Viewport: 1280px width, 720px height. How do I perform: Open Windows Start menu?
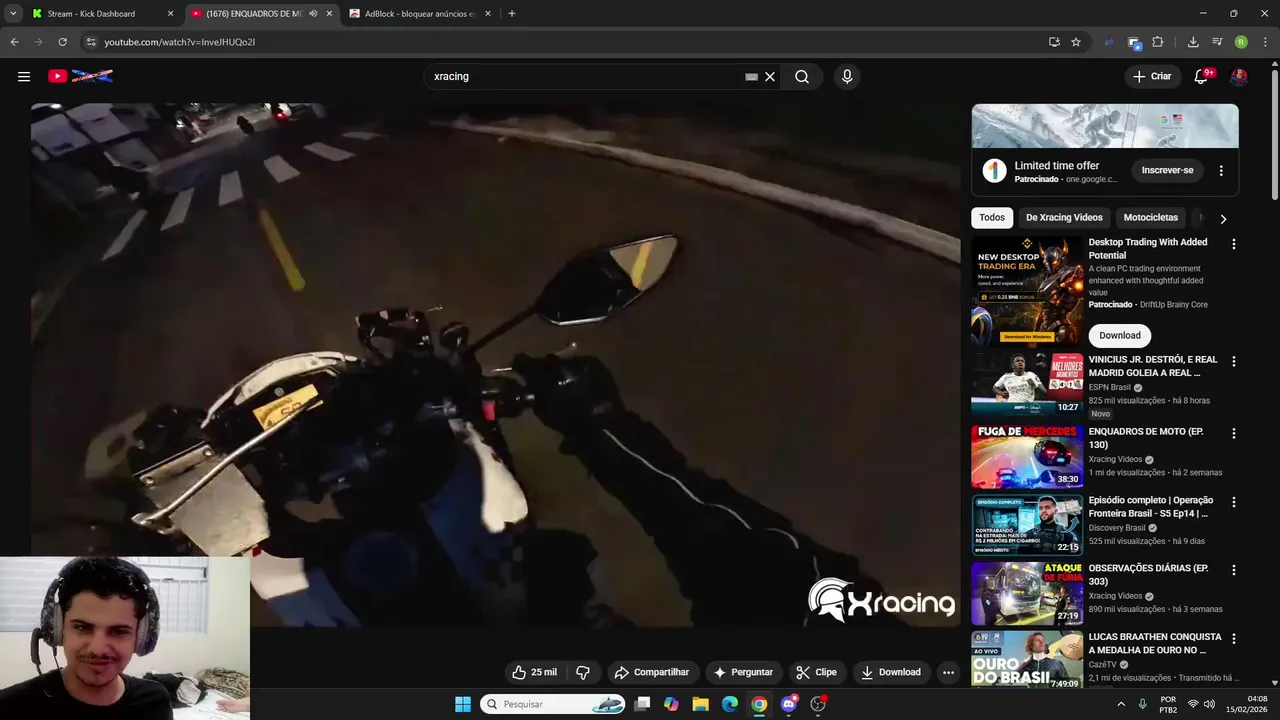[x=463, y=704]
